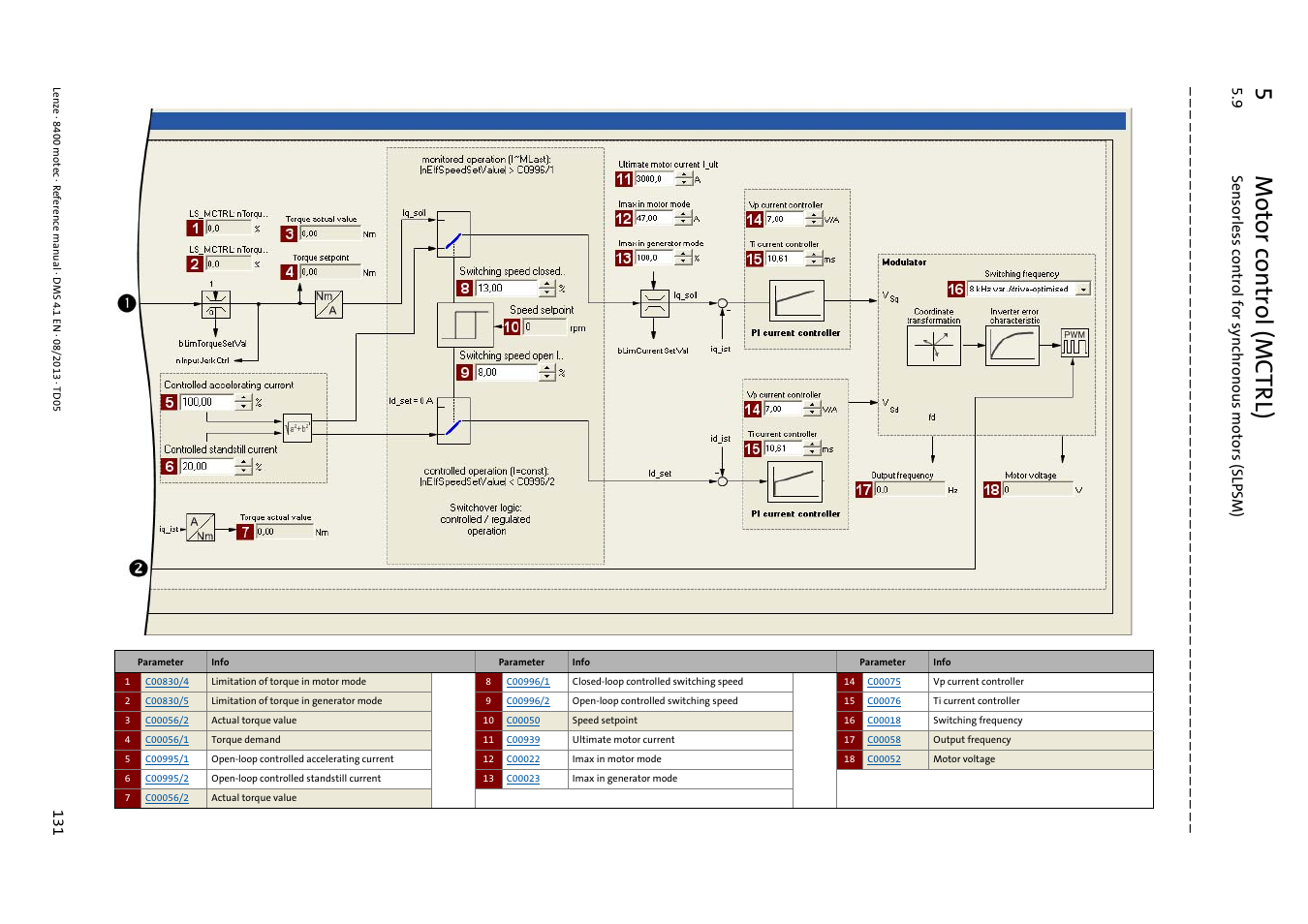Click the Speed setpoint rpm input field
This screenshot has width=1308, height=924.
point(545,327)
